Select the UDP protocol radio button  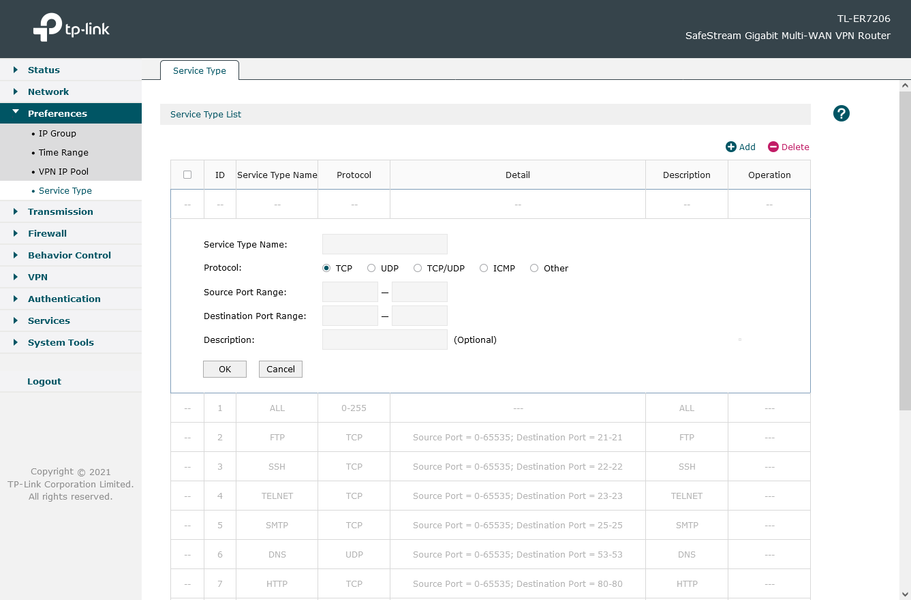click(371, 268)
